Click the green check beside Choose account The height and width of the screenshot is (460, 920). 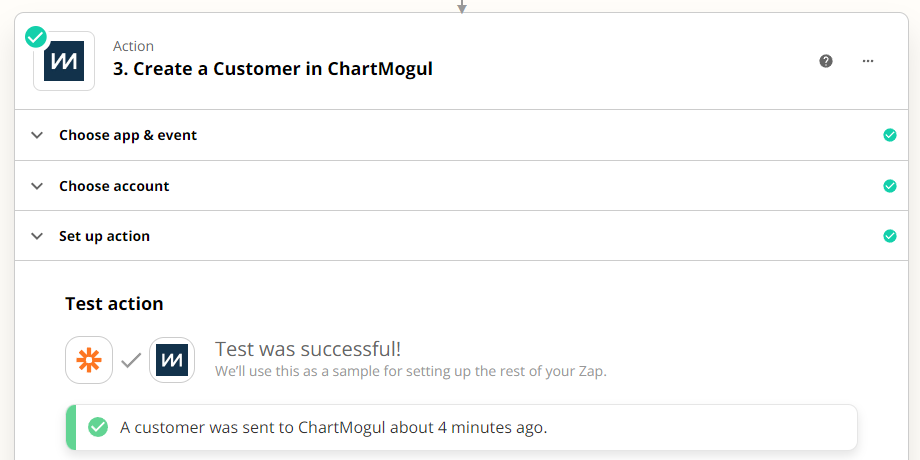[x=890, y=186]
